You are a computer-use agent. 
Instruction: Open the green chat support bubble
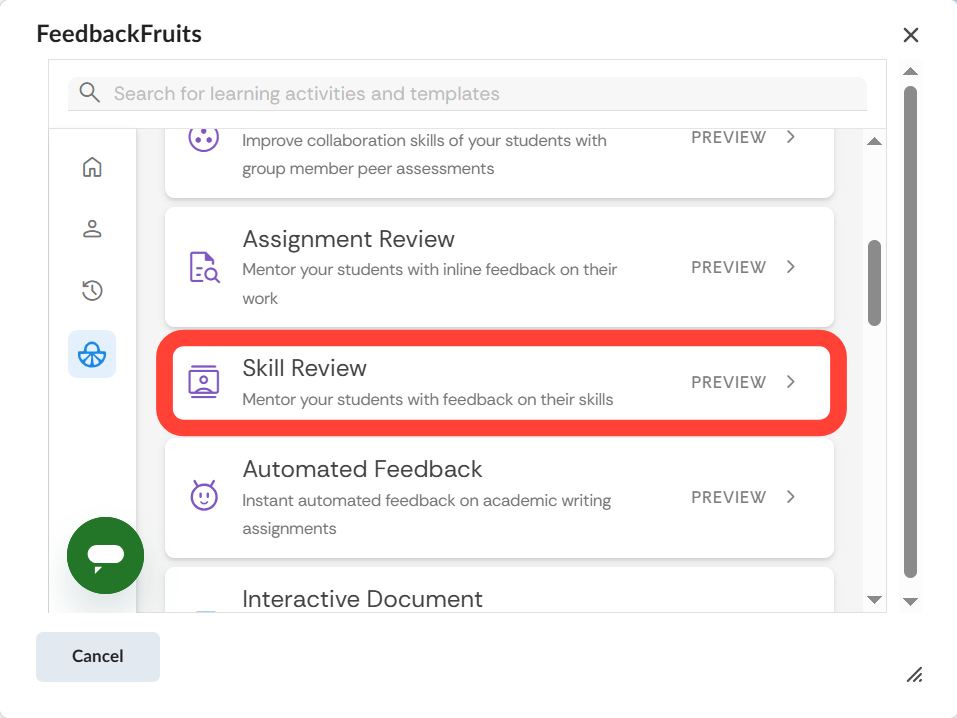pyautogui.click(x=105, y=556)
